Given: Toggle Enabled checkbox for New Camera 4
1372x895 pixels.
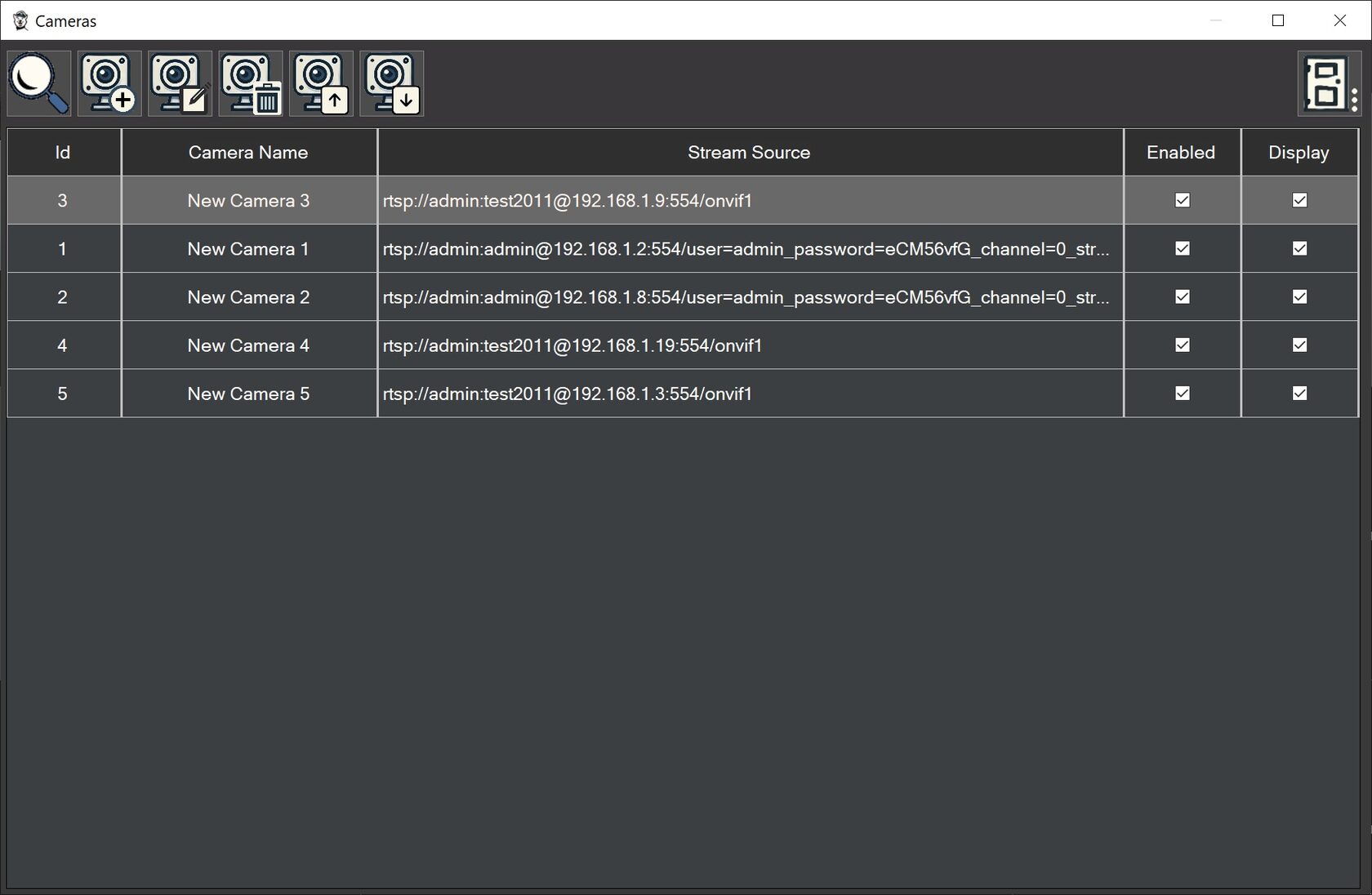Looking at the screenshot, I should 1182,345.
